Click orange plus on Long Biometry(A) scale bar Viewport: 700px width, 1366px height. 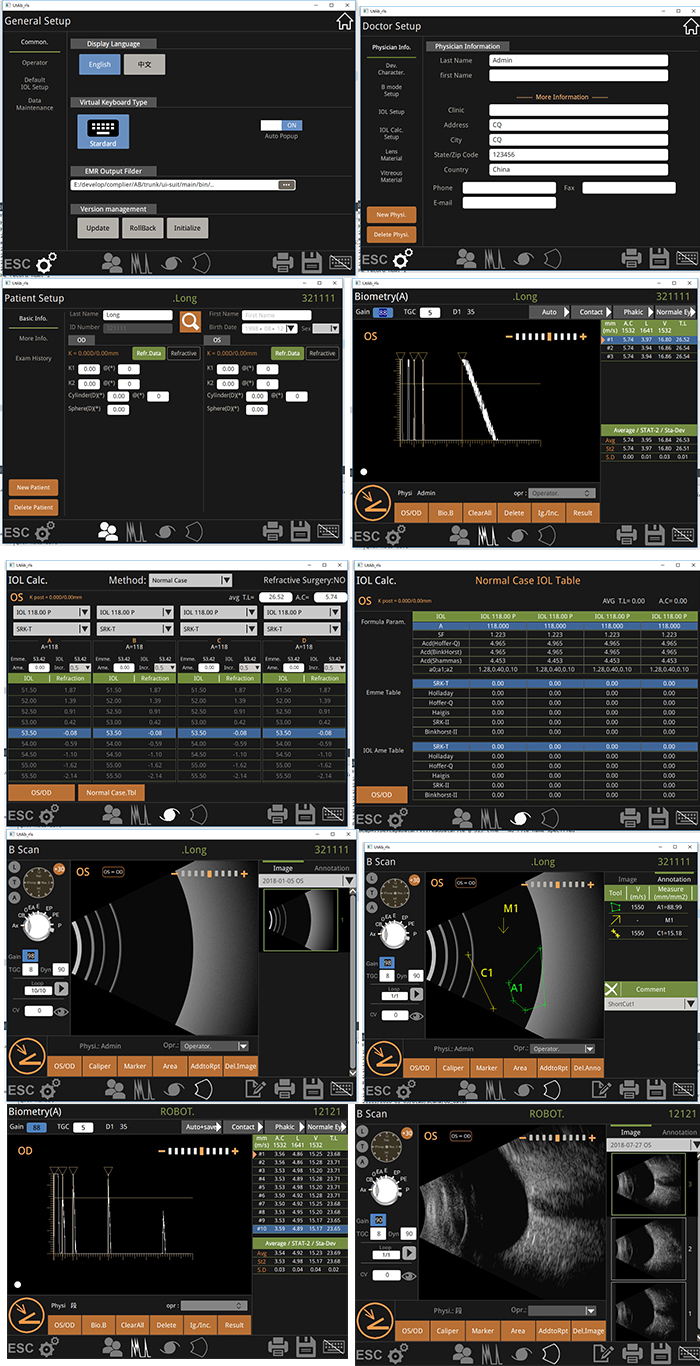coord(583,336)
